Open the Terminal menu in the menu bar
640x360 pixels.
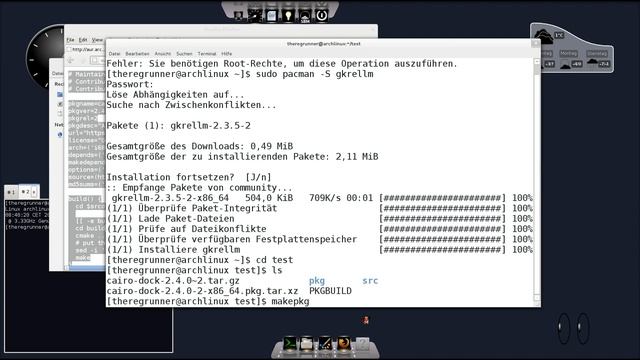207,53
